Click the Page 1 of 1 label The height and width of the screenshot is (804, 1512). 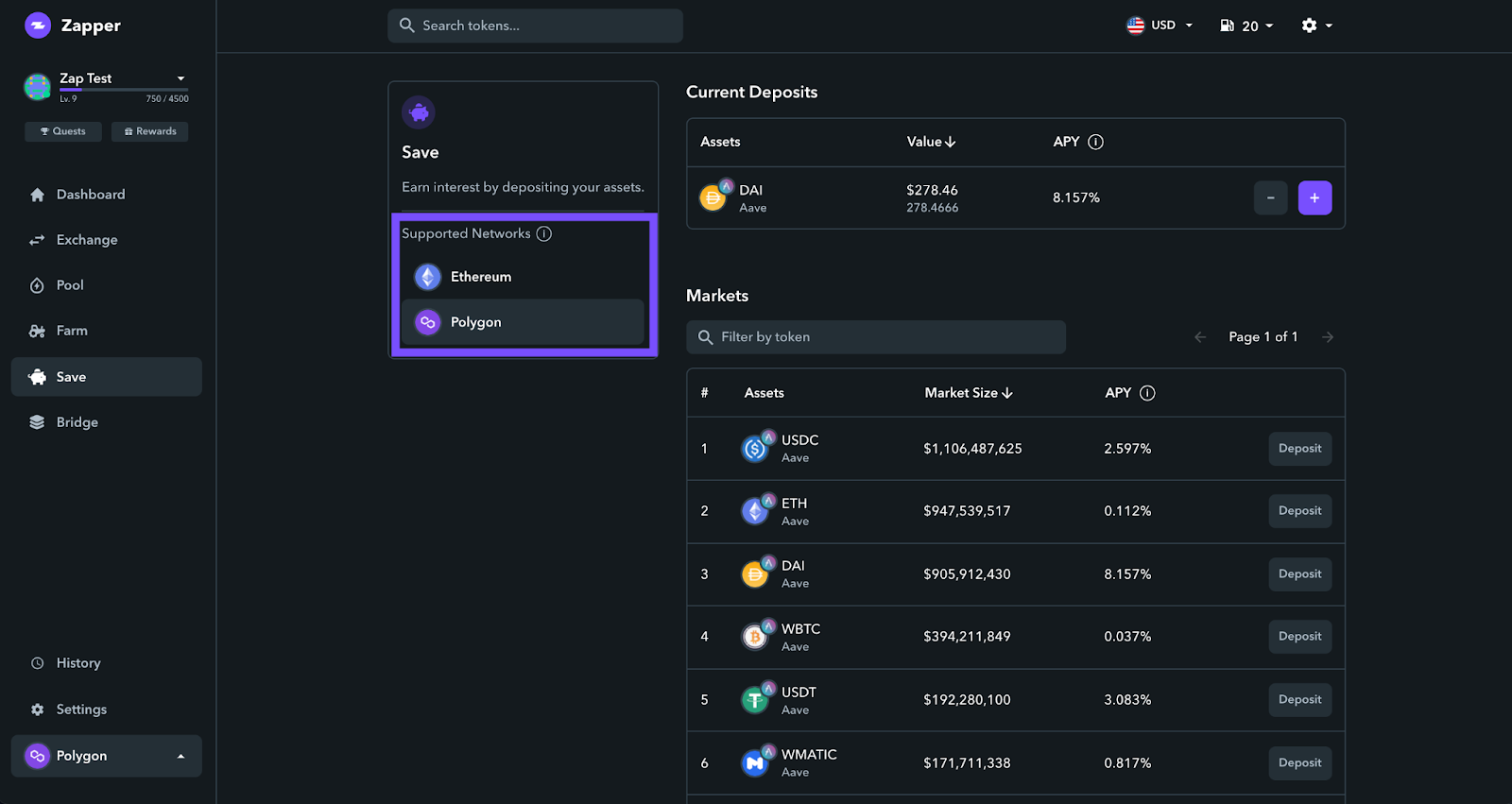click(1263, 337)
